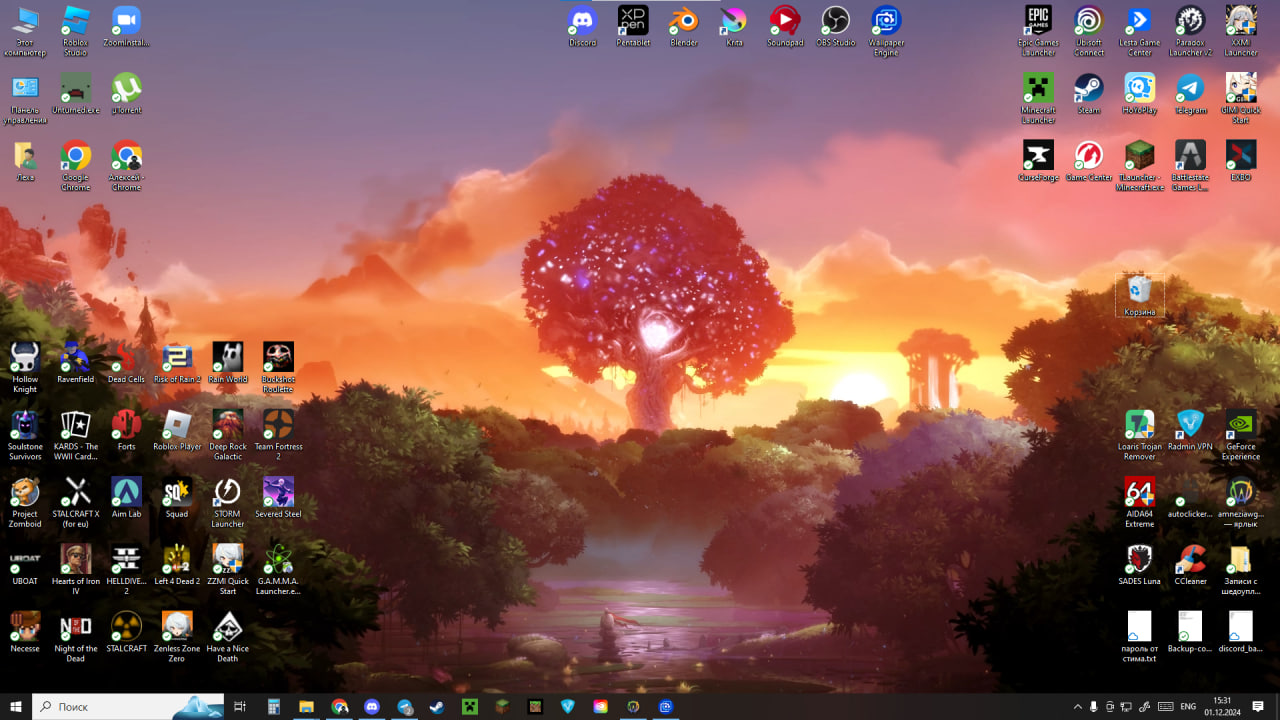Screen dimensions: 1280x720
Task: Select HELLDIVERS 2 shortcut
Action: pos(126,569)
